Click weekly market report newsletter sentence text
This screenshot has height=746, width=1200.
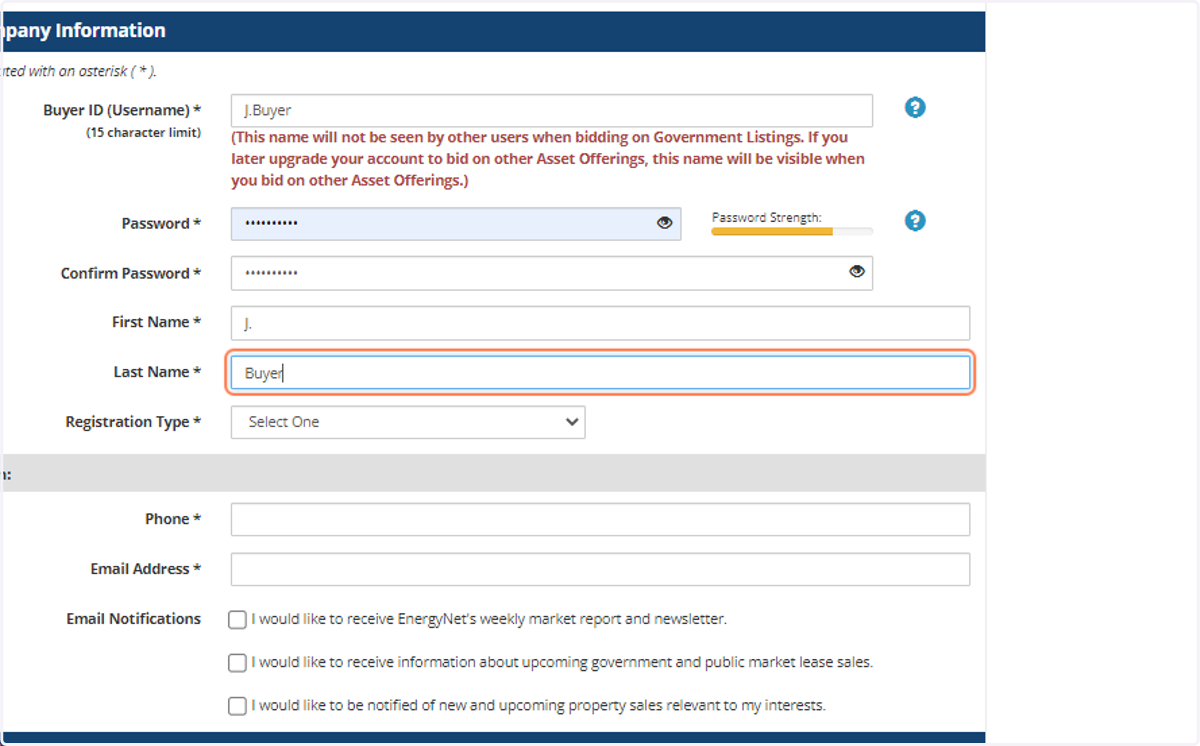point(489,619)
